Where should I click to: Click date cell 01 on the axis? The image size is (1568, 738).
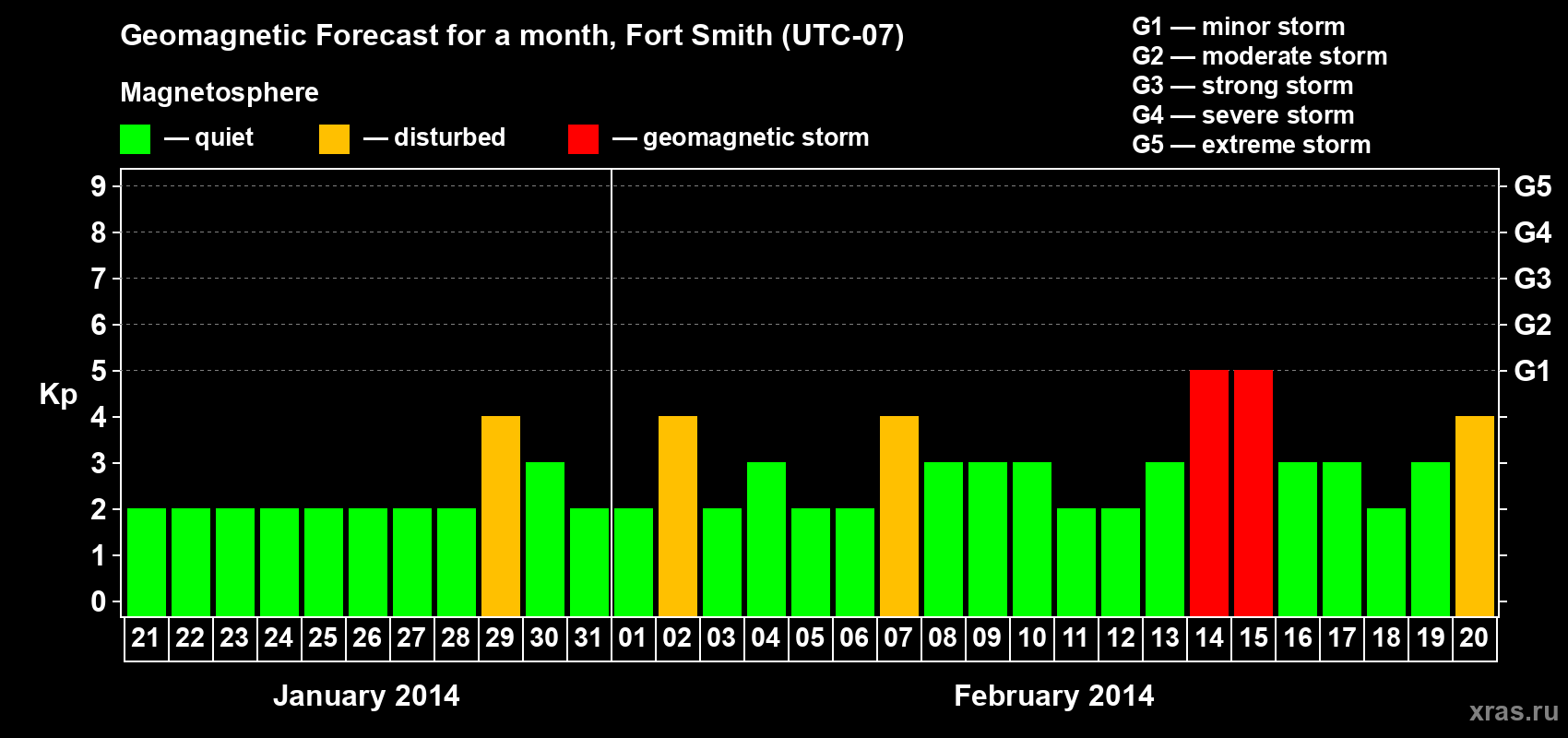(x=634, y=638)
